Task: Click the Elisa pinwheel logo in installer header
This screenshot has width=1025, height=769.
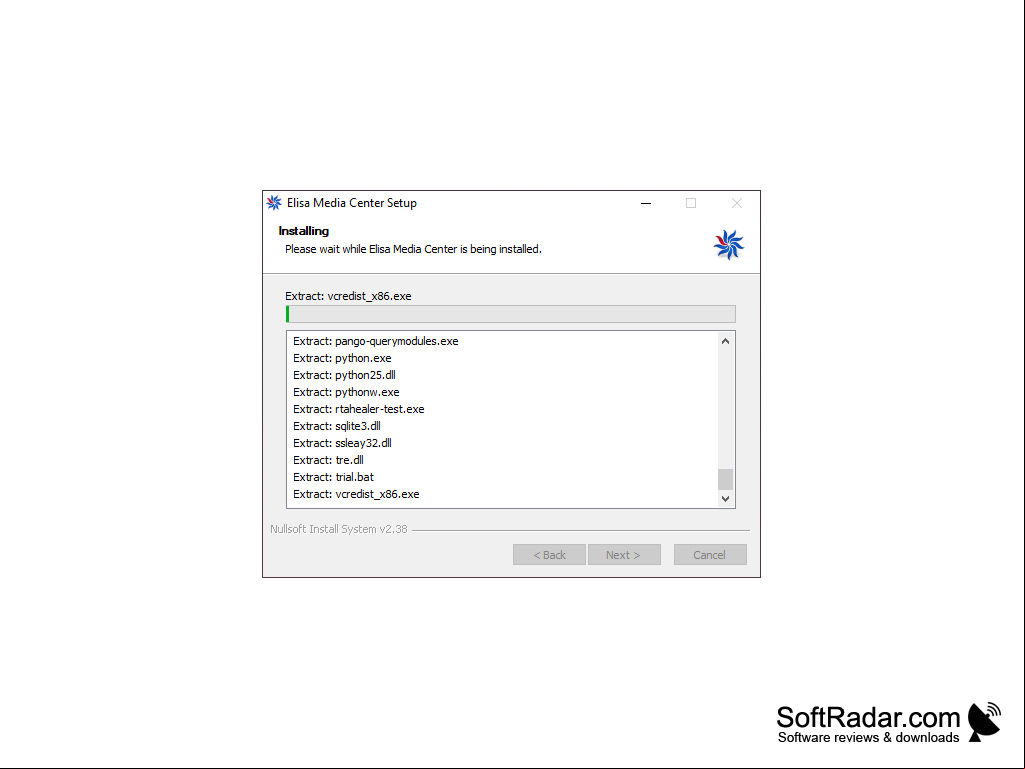Action: [728, 245]
